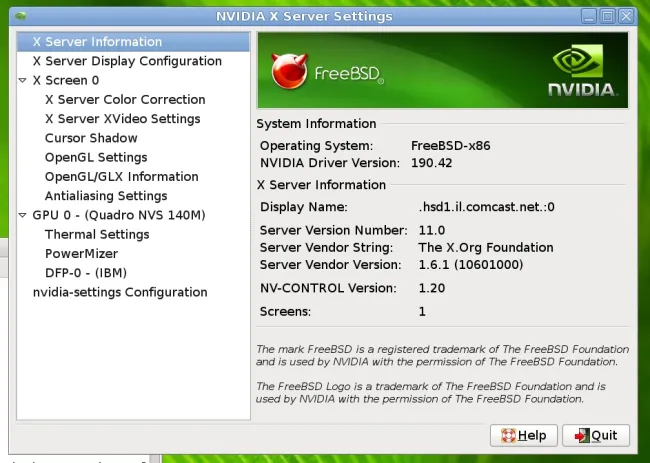
Task: Open PowerMizer page
Action: [x=81, y=254]
